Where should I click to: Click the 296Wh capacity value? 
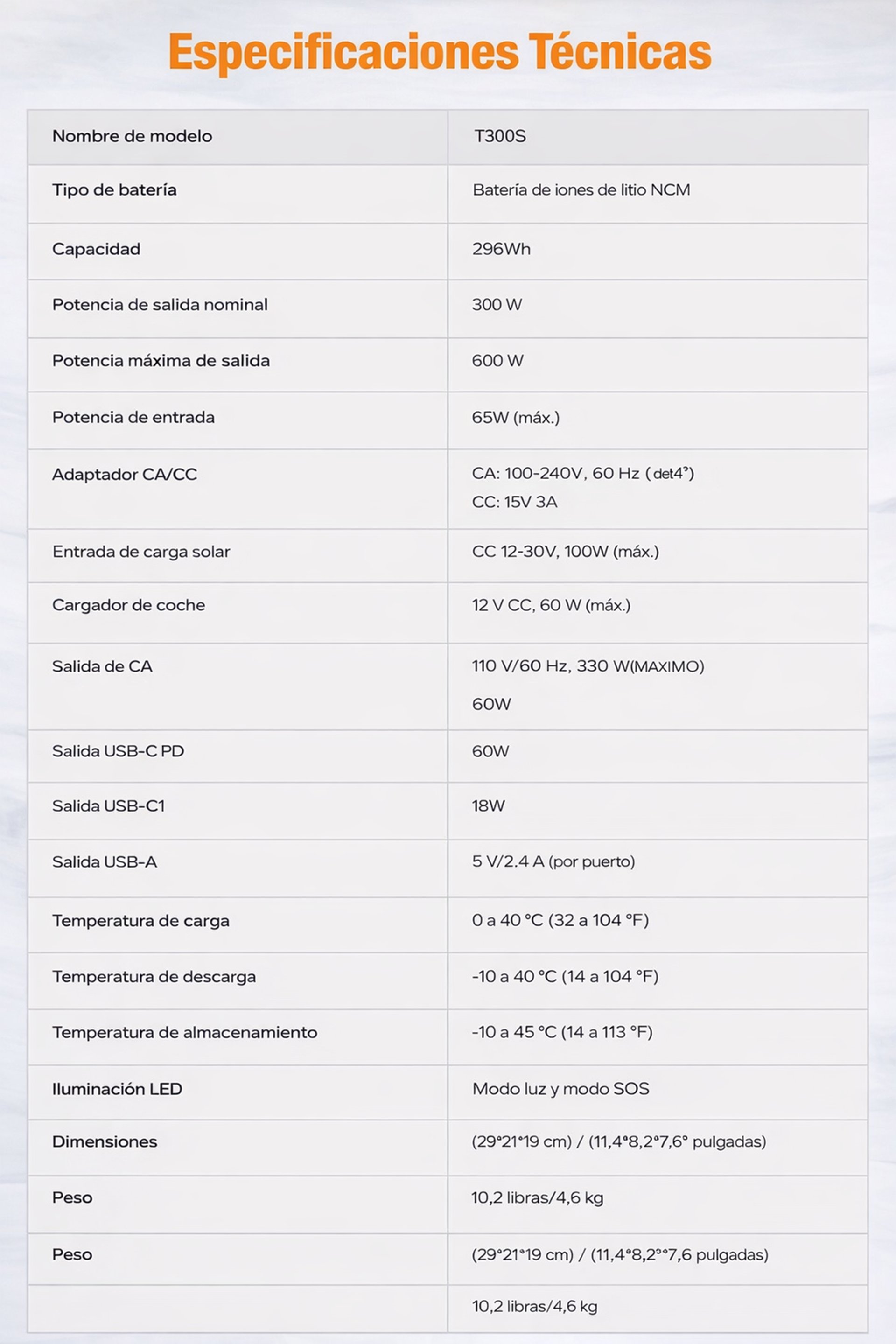coord(501,249)
